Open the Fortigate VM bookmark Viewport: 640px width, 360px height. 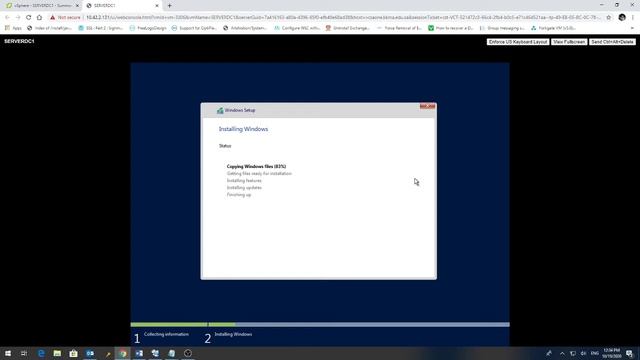[x=553, y=28]
